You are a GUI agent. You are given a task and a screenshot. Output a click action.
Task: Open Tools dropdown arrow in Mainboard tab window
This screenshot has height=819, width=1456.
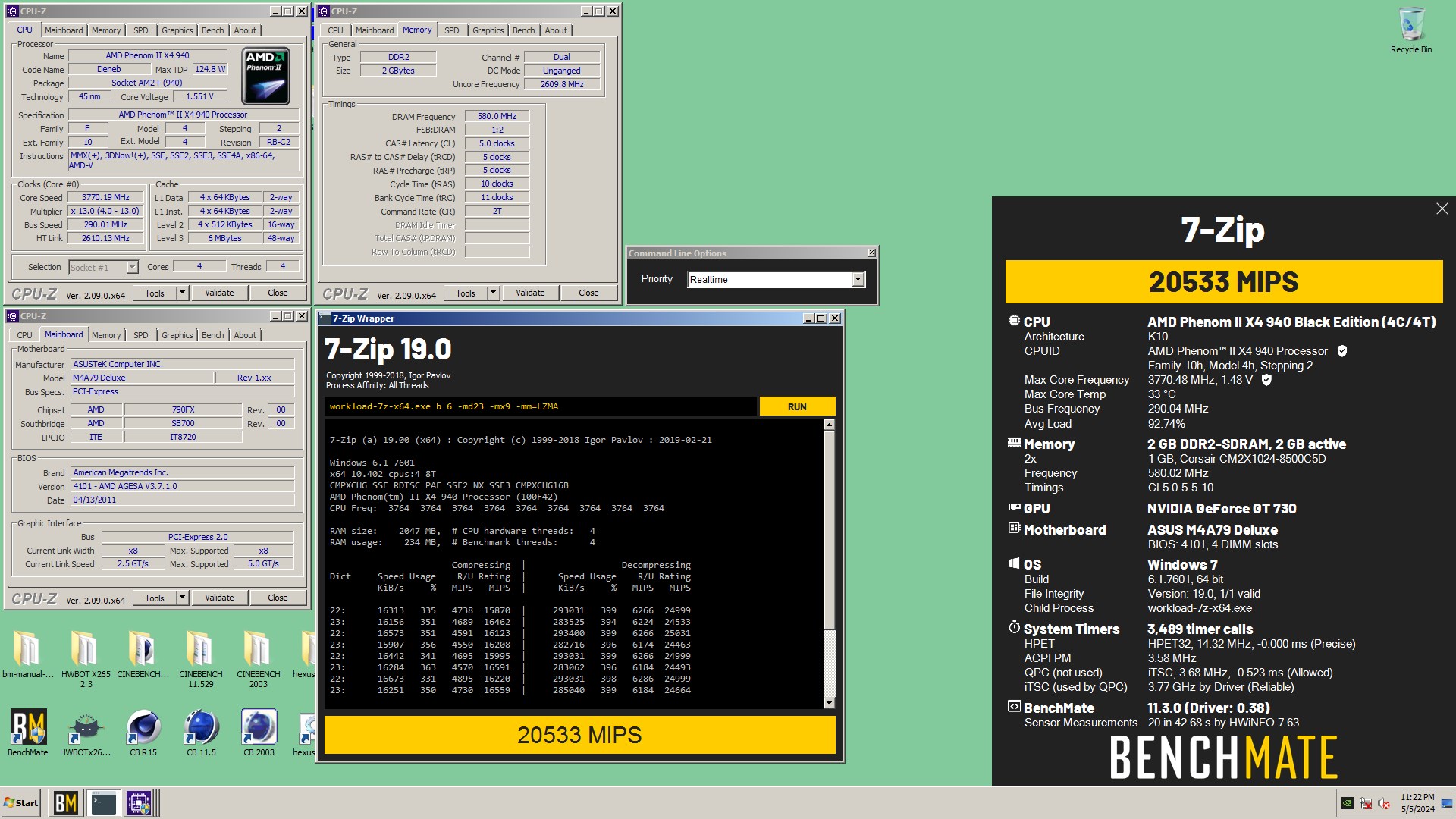[182, 598]
